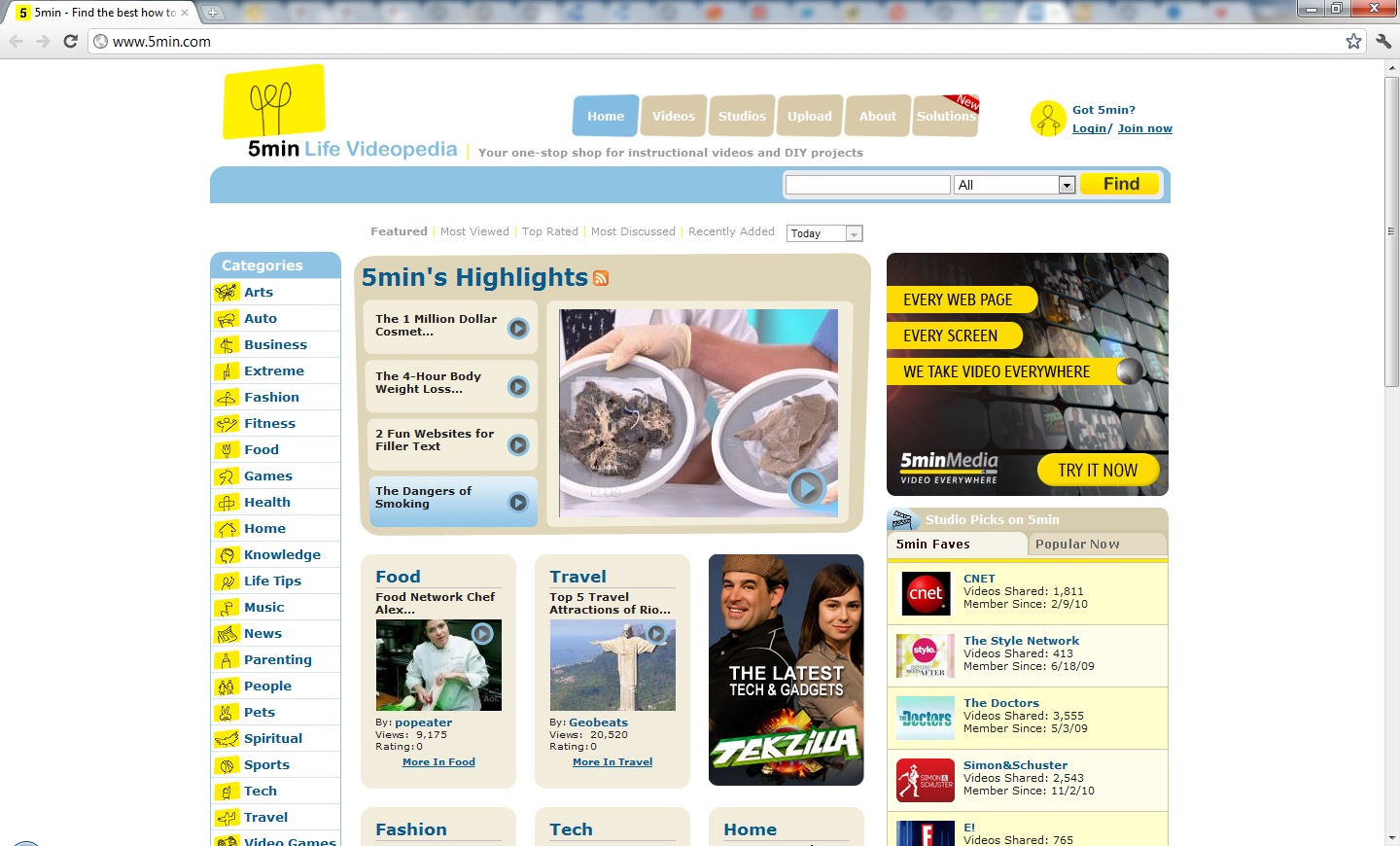
Task: Open the Top 5 Travel Attractions thumbnail
Action: (x=612, y=665)
